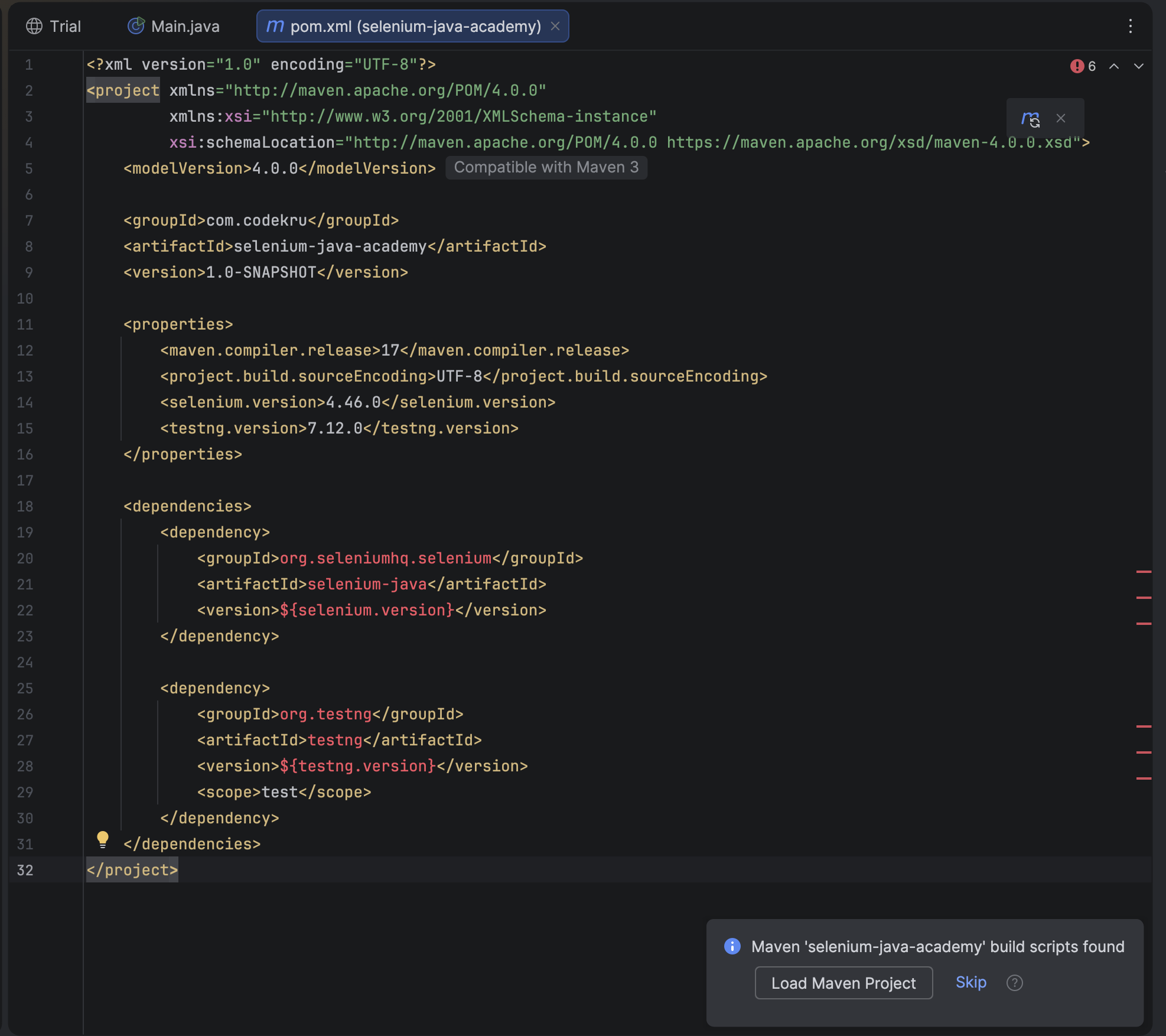
Task: Click the Maven build scripts found message
Action: [x=938, y=946]
